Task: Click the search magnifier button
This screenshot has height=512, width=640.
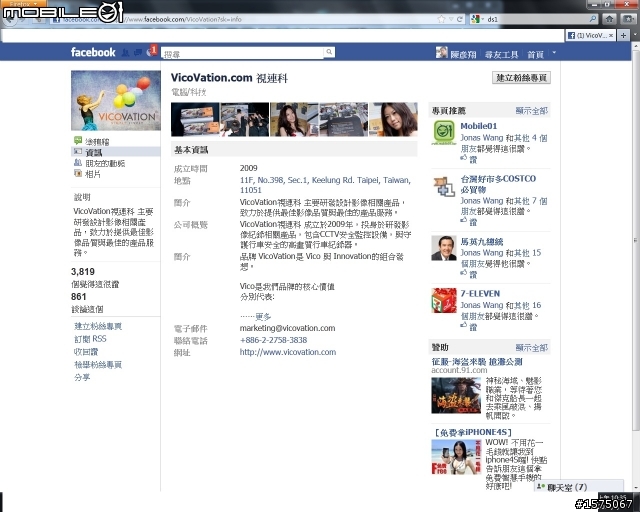Action: click(x=329, y=52)
